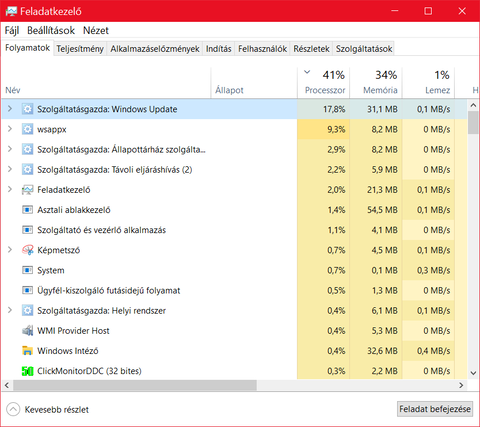Screen dimensions: 480x427
Task: Select the 'WMI Provider Host' process name
Action: click(73, 331)
